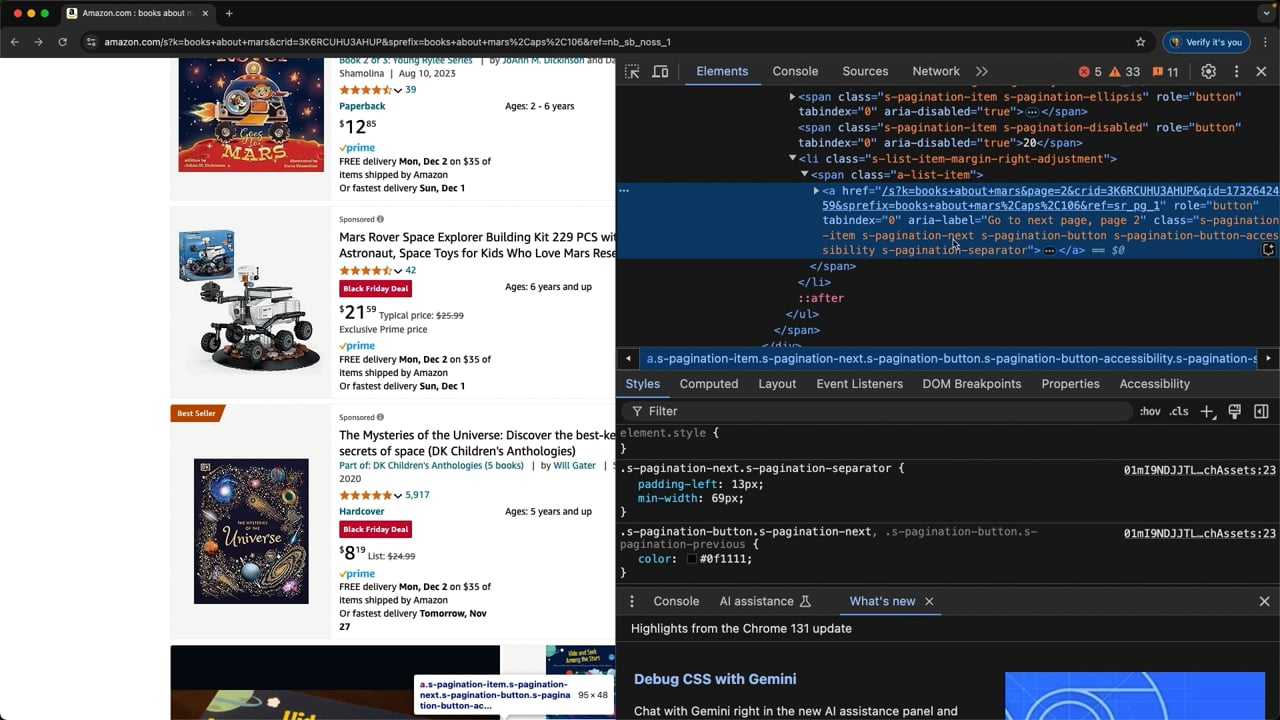
Task: Click the Mars rover toy thumbnail
Action: click(250, 300)
